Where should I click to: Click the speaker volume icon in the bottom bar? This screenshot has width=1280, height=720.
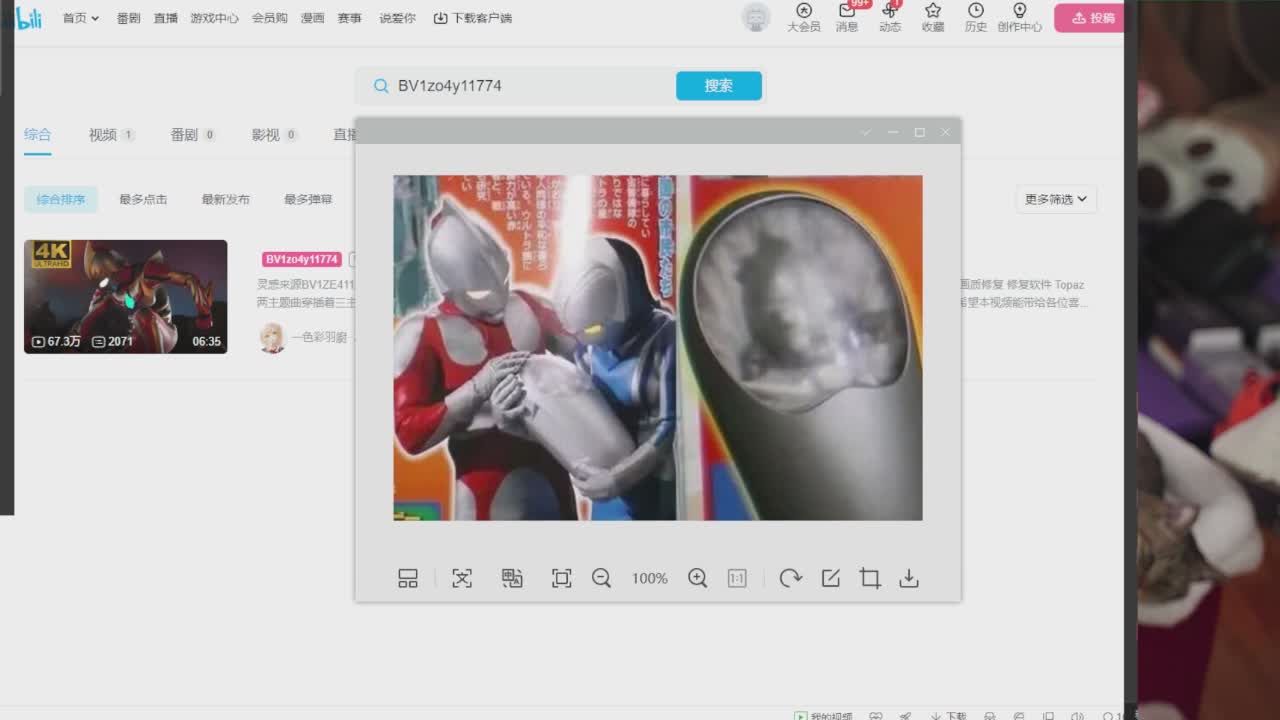1077,716
